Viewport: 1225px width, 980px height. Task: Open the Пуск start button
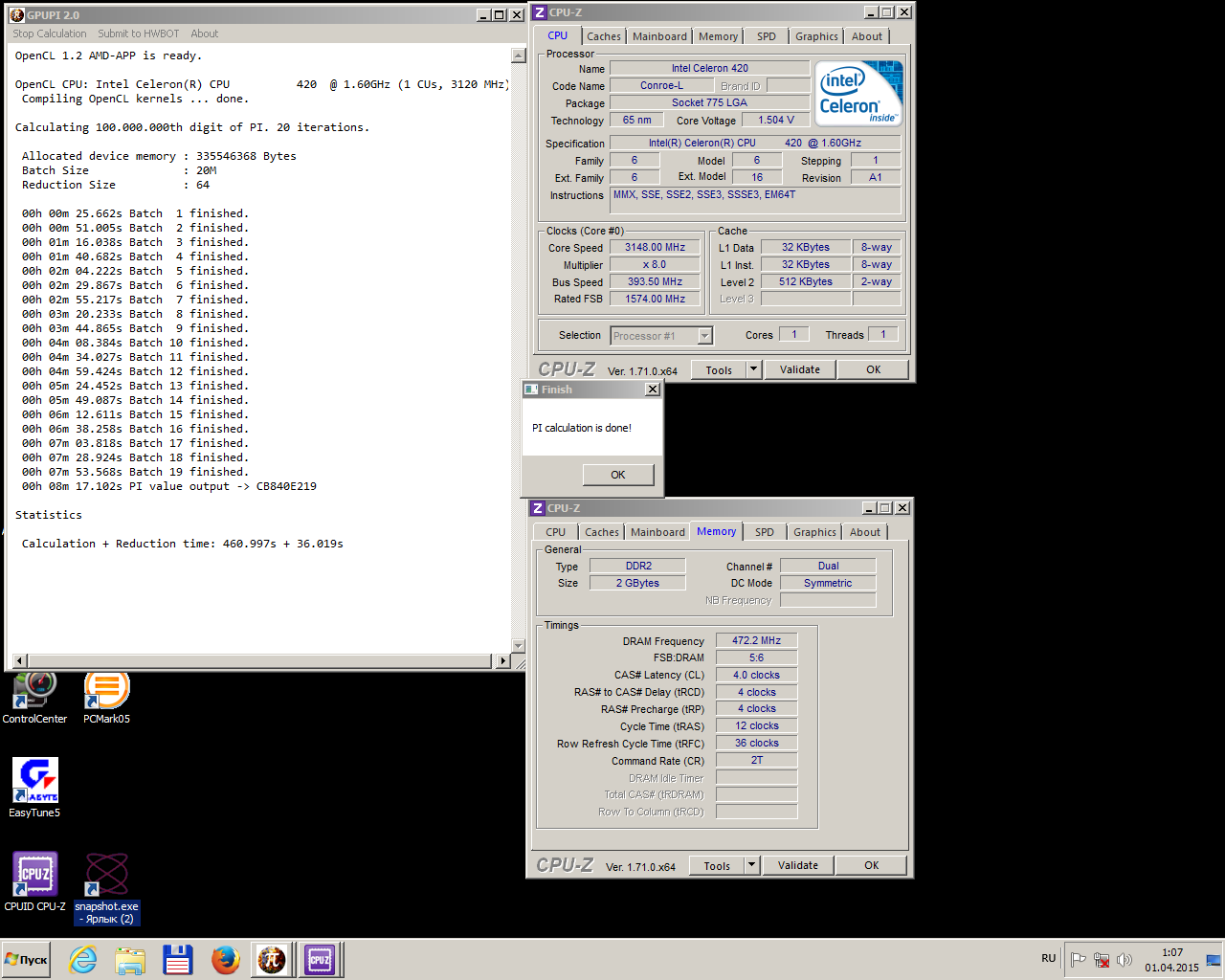[x=27, y=959]
